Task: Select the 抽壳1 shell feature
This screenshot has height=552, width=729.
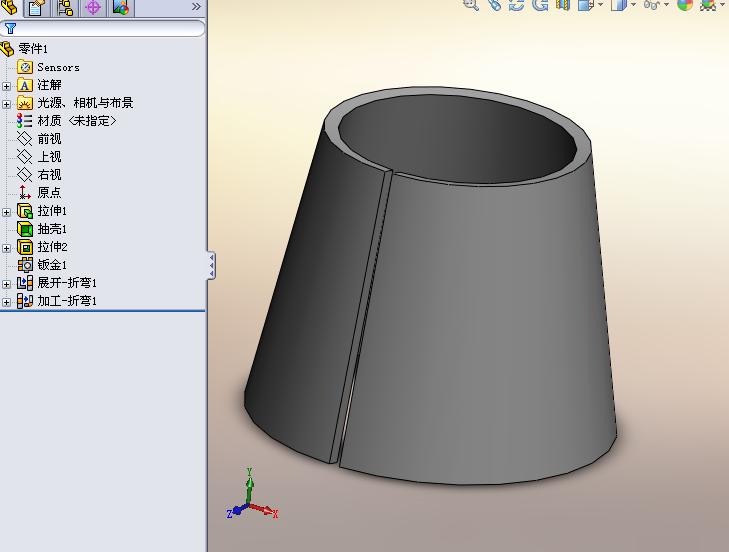Action: pyautogui.click(x=52, y=229)
